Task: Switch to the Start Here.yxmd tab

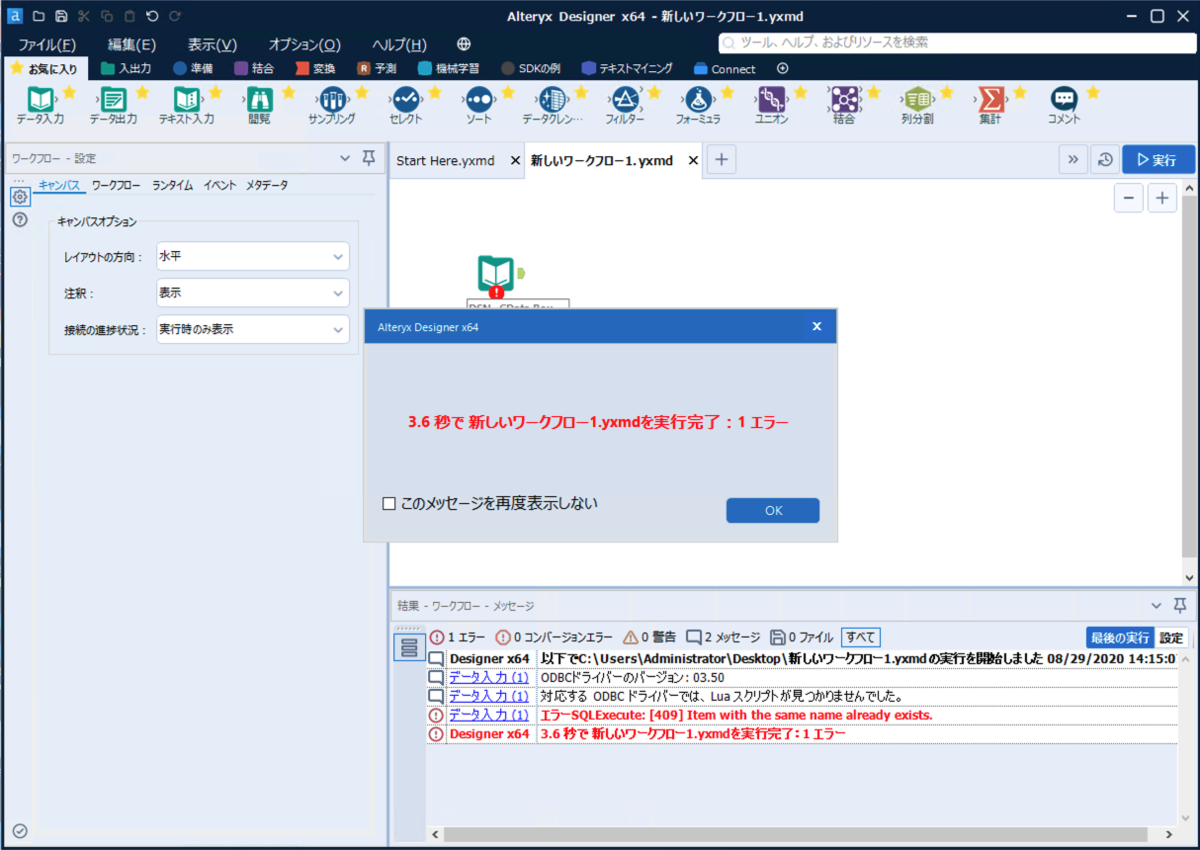Action: [445, 161]
